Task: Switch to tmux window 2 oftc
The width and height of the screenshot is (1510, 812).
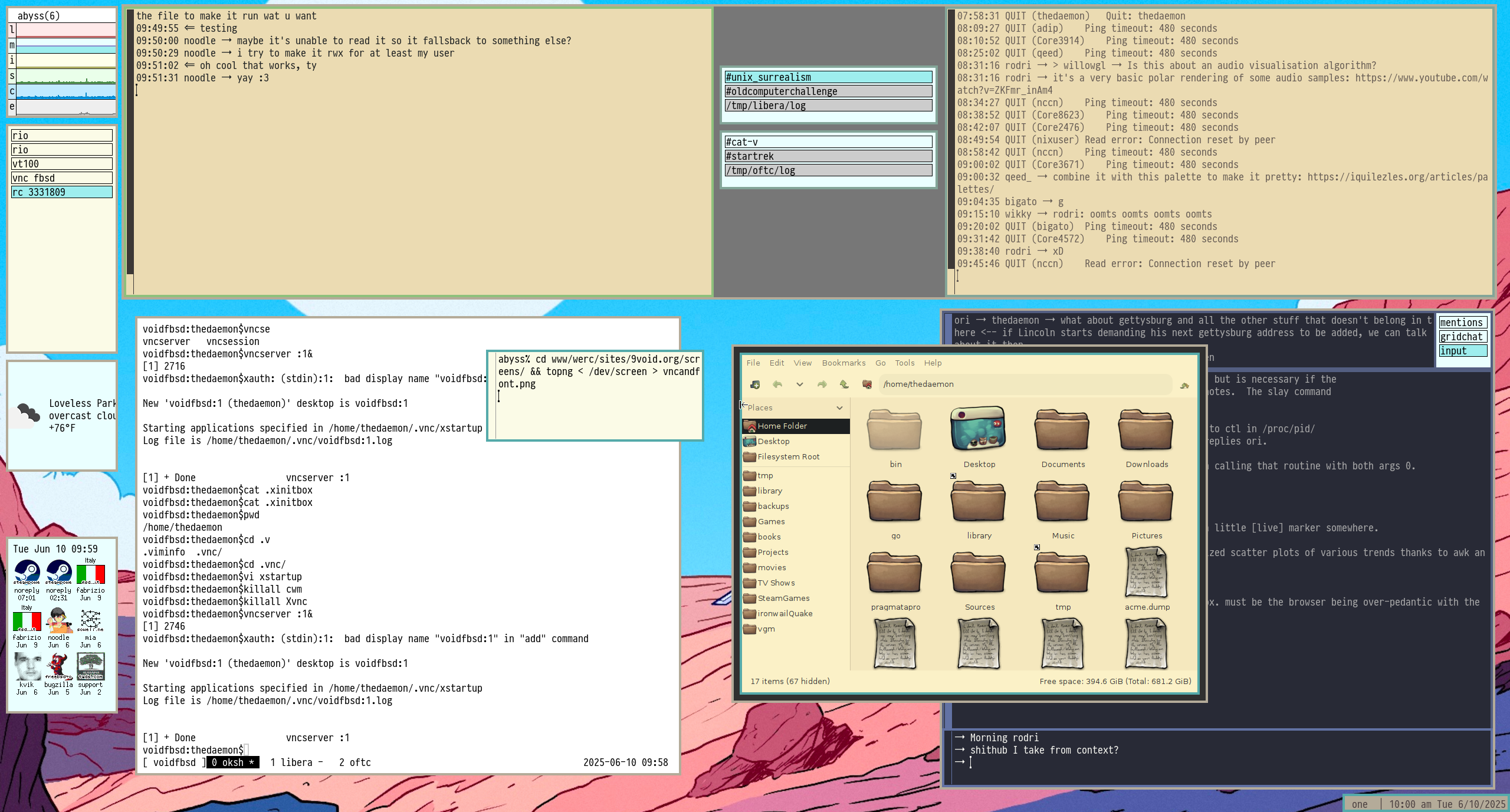Action: point(354,762)
